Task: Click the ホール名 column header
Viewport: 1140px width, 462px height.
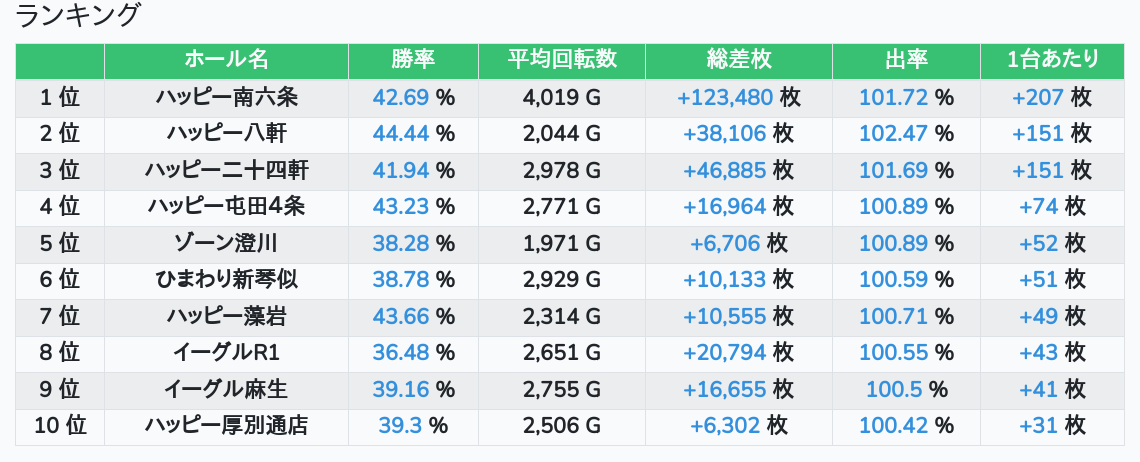Action: click(226, 60)
